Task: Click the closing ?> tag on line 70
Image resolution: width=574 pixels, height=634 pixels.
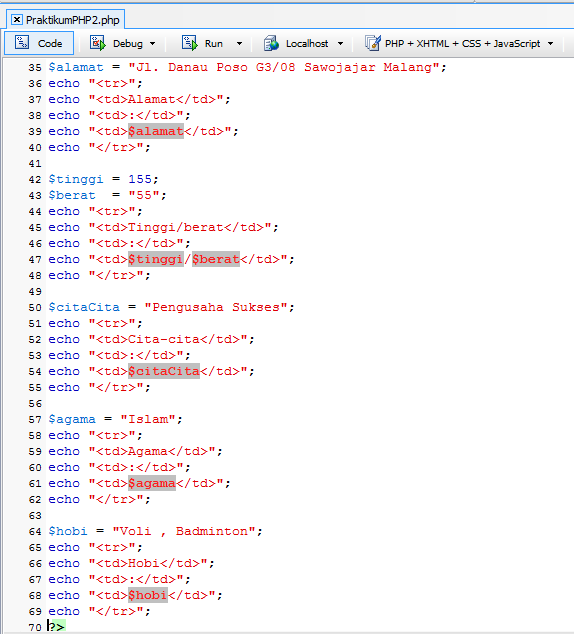Action: coord(57,627)
